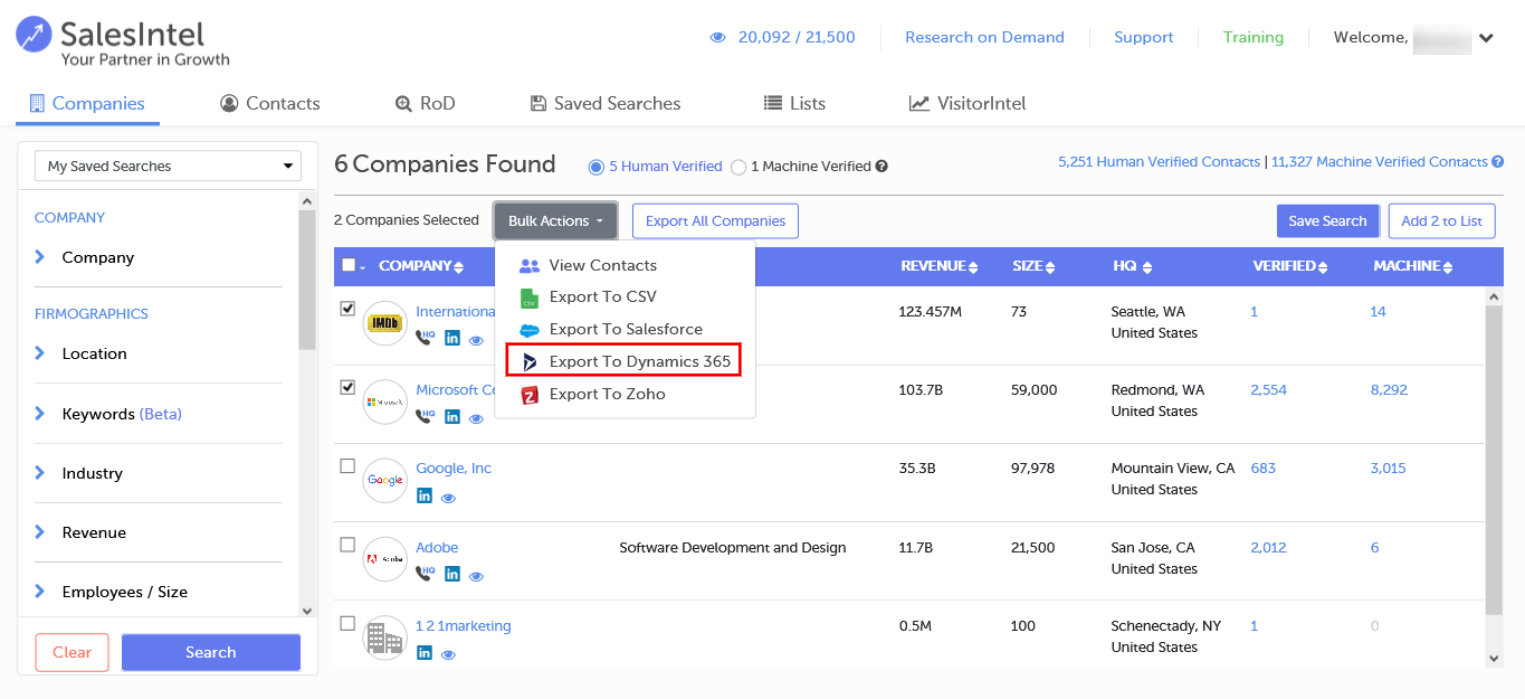Viewport: 1525px width, 699px height.
Task: Sort by the COMPANY column arrows
Action: pyautogui.click(x=459, y=267)
